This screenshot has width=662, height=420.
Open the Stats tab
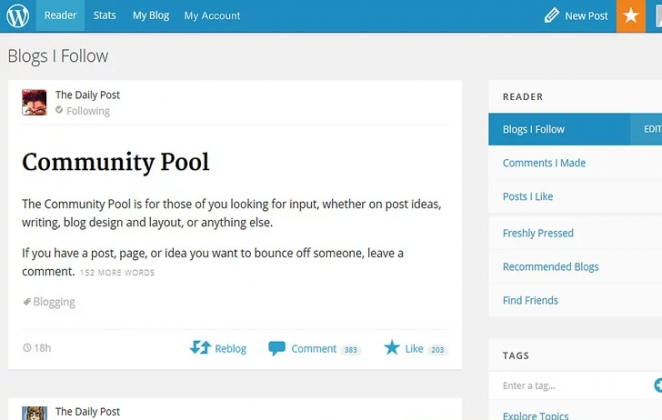[x=105, y=16]
